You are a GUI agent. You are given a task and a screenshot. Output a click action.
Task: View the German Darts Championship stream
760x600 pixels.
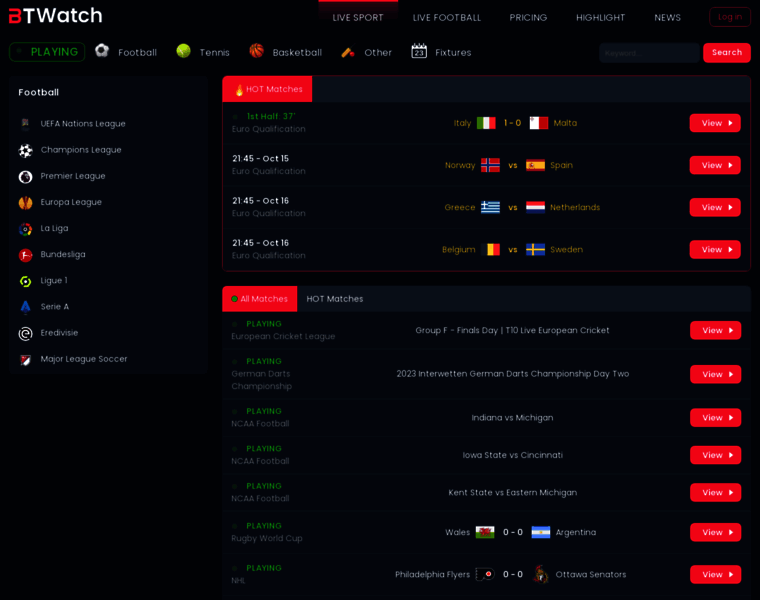coord(715,374)
